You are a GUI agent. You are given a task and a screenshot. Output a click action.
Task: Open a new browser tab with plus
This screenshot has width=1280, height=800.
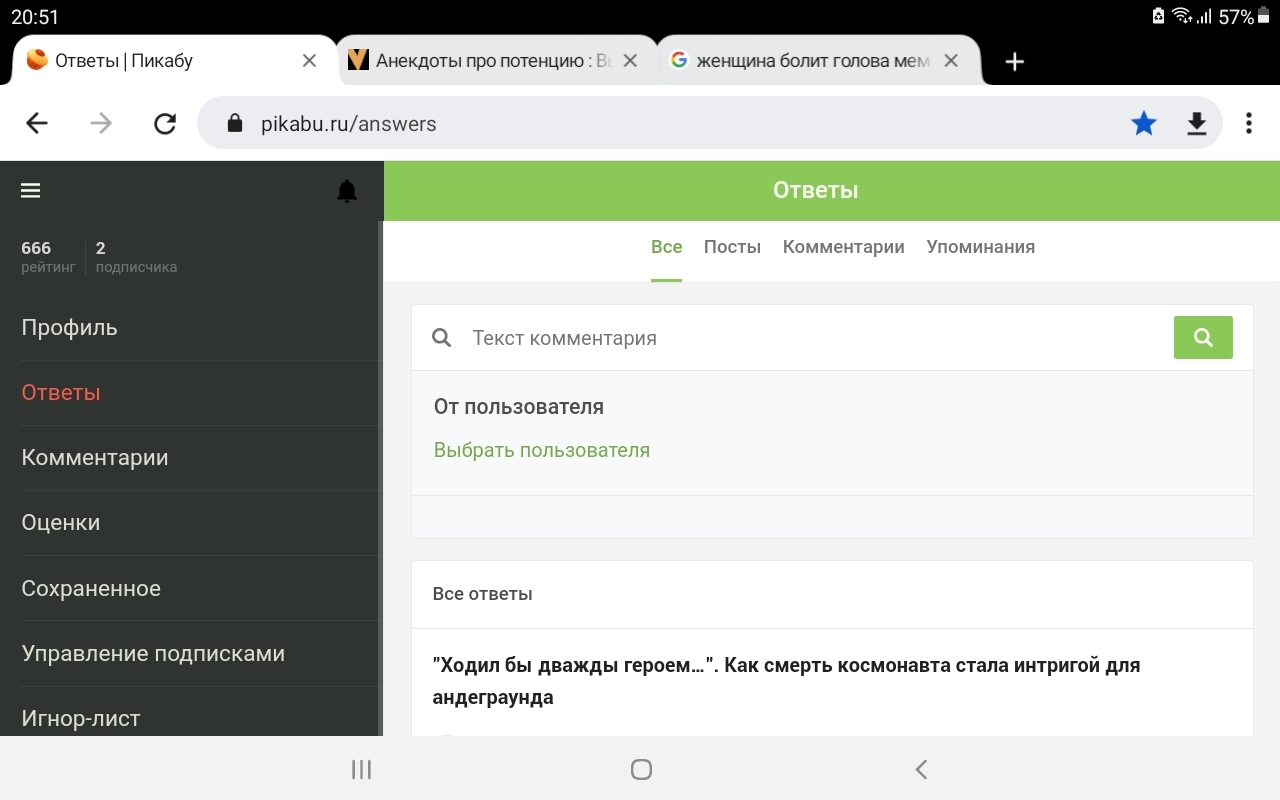(1015, 61)
